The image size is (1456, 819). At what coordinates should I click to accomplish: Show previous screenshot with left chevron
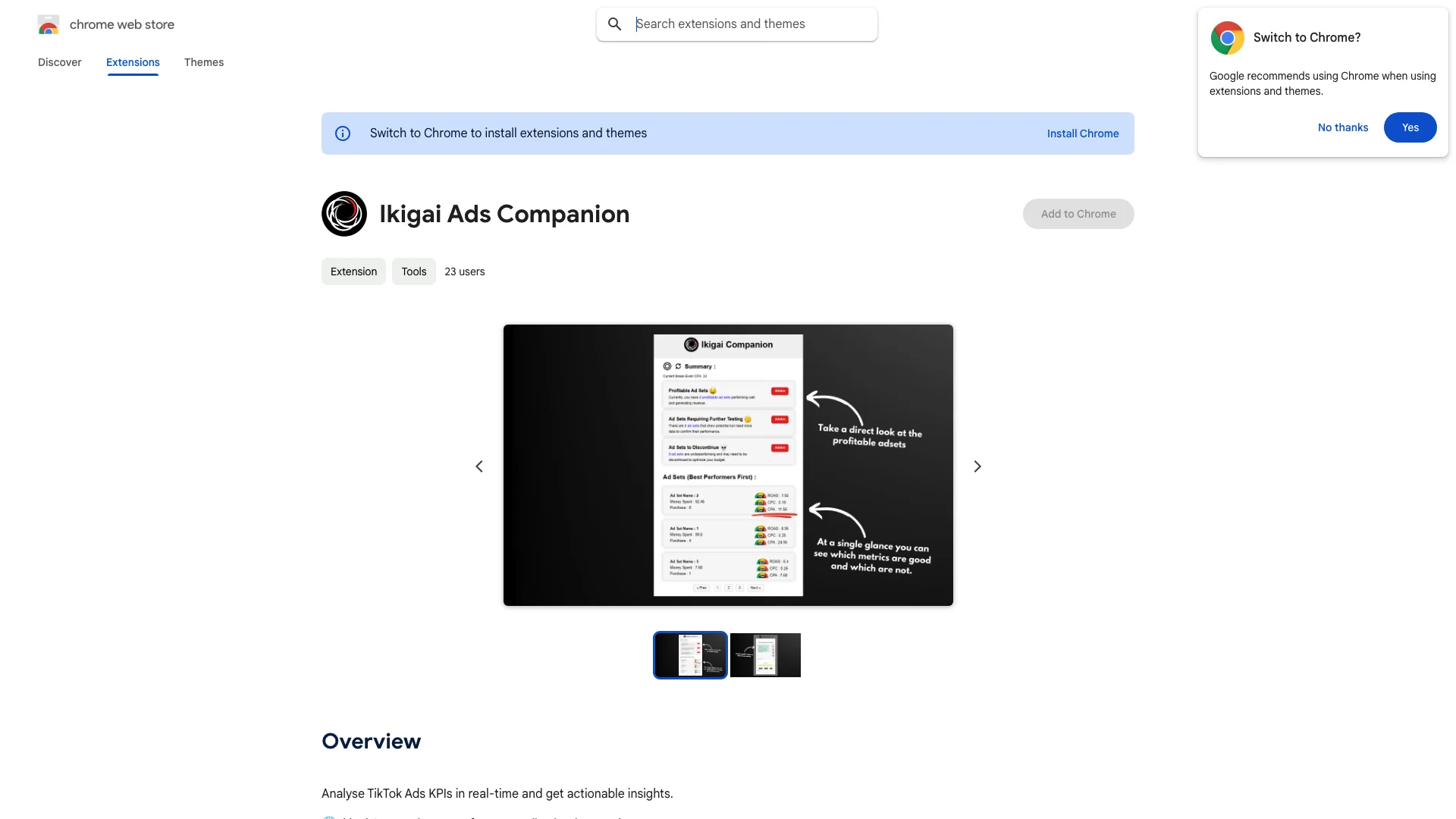click(x=479, y=466)
